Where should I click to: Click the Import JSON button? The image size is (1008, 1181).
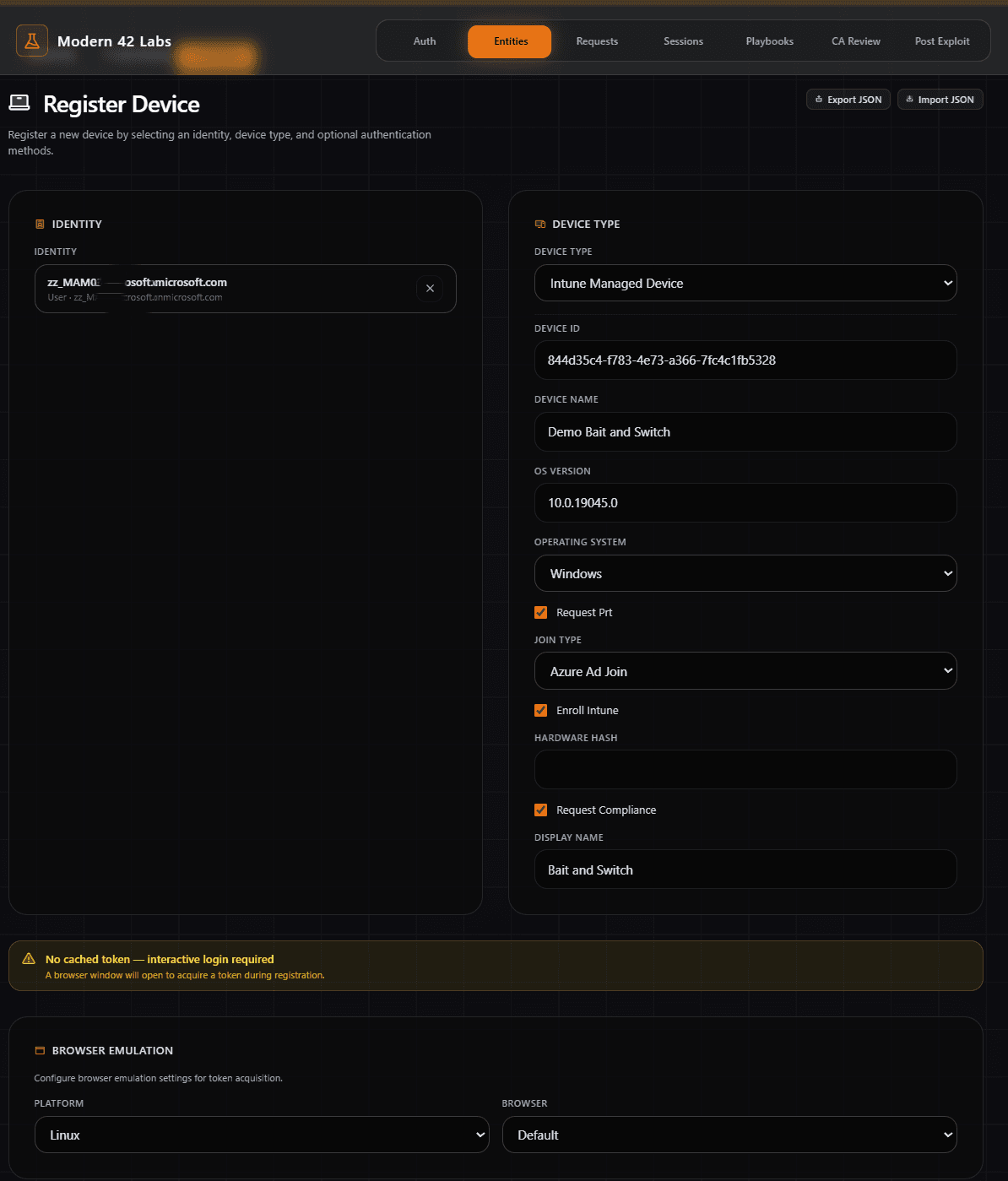click(x=940, y=99)
